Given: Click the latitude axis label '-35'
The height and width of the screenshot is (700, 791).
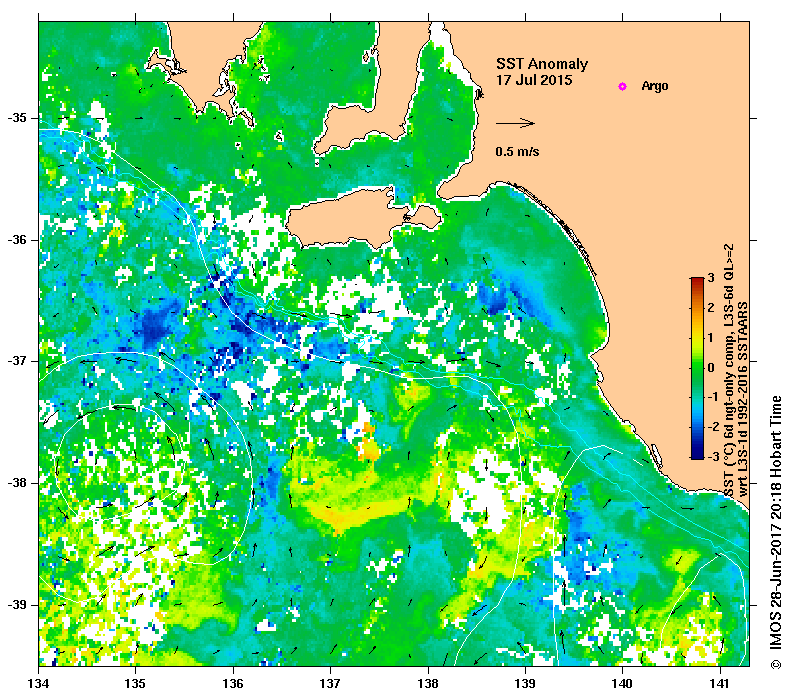Looking at the screenshot, I should point(17,118).
